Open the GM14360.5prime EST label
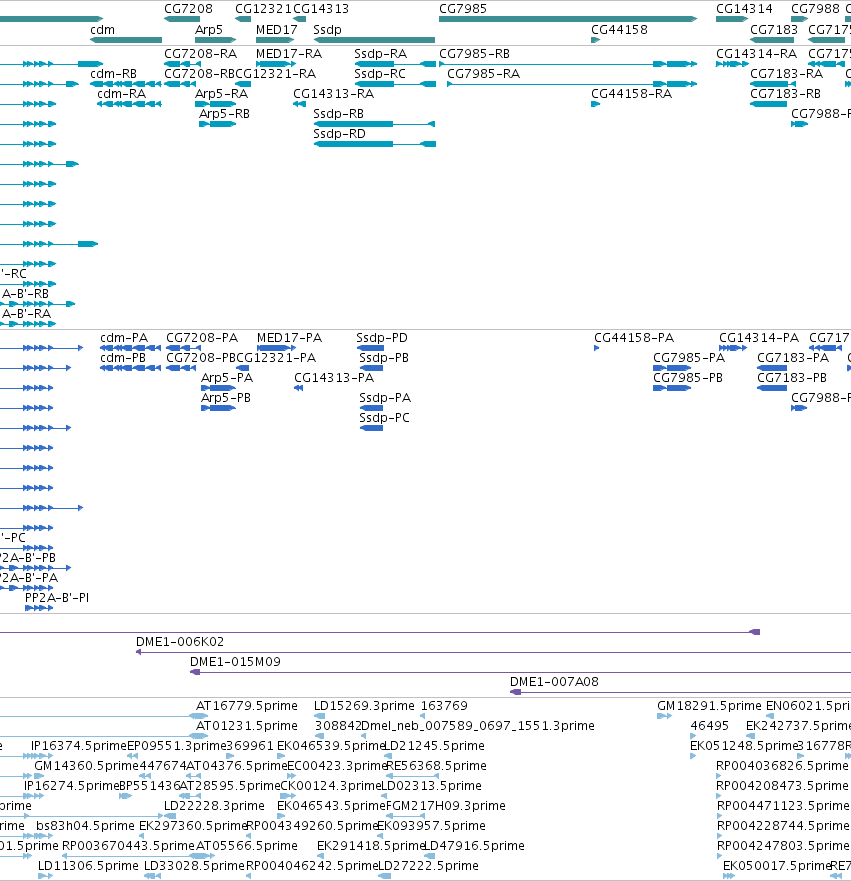Screen dimensions: 851x881 87,766
